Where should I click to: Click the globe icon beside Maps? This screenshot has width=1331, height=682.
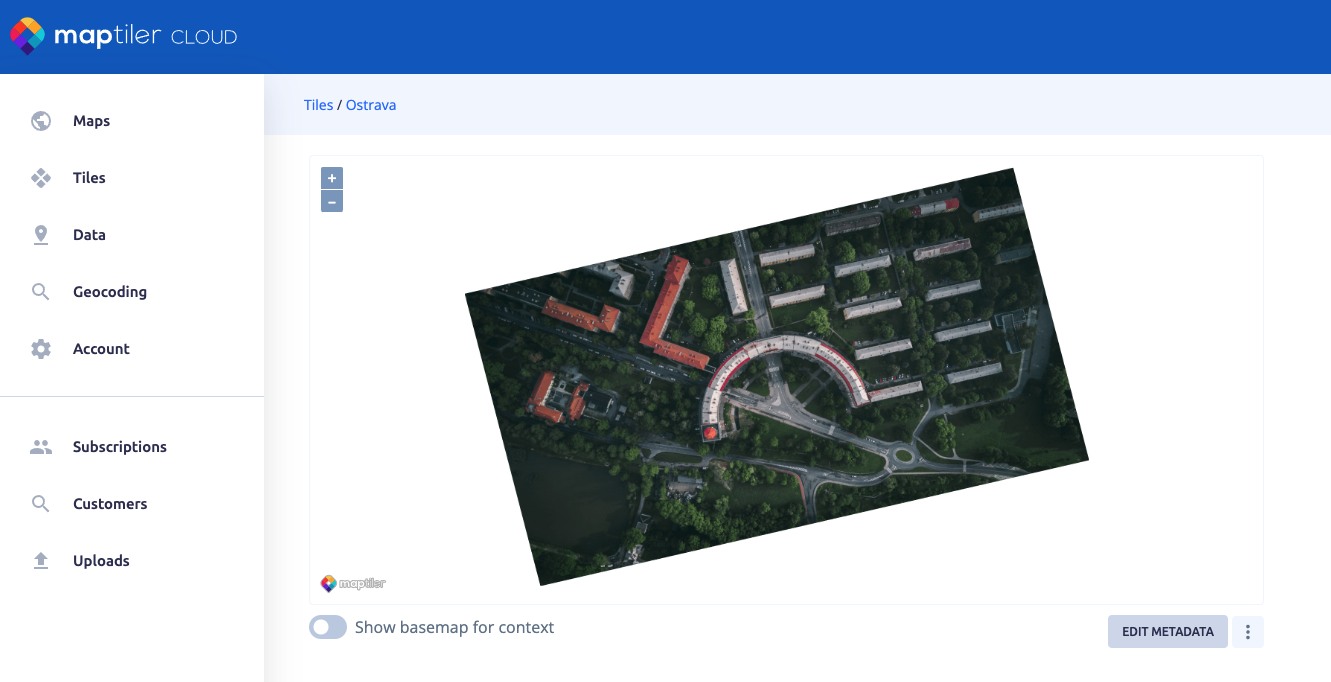(x=41, y=121)
